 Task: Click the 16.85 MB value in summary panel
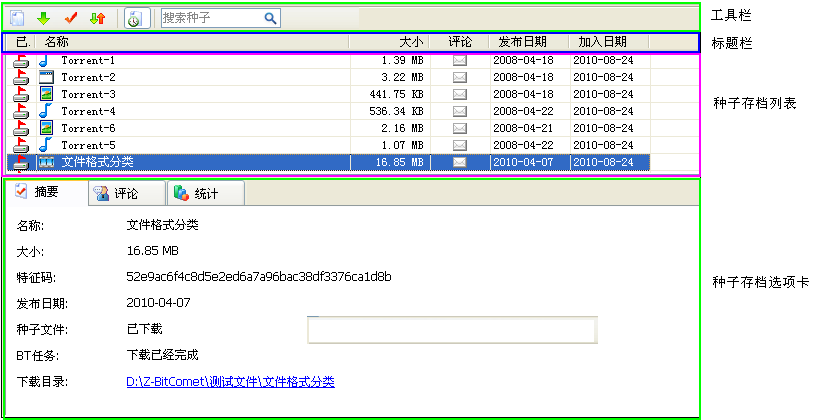[152, 250]
